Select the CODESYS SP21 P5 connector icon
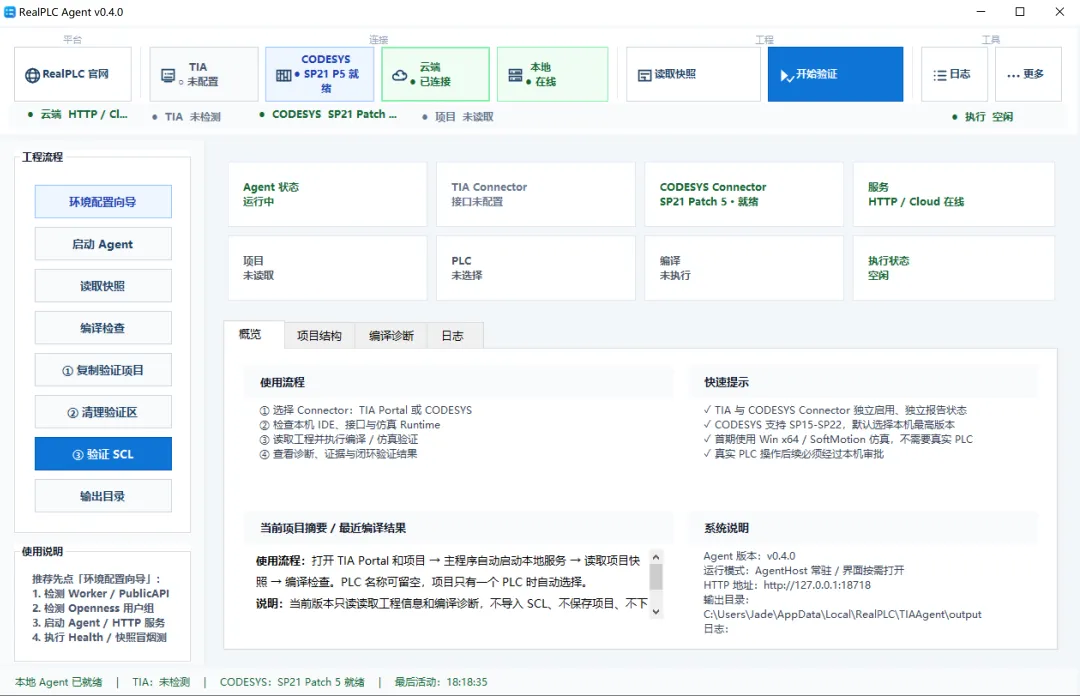Screen dimensions: 1080x696 pyautogui.click(x=284, y=74)
